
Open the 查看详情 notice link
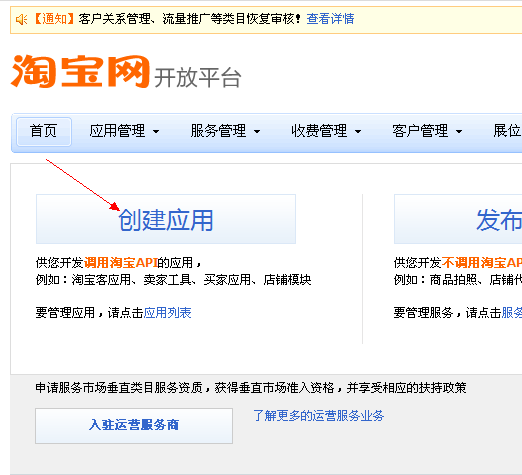coord(330,19)
